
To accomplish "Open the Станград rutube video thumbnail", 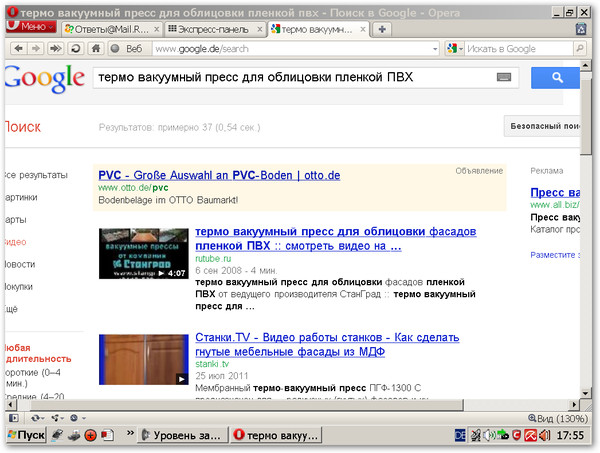I will tap(143, 253).
